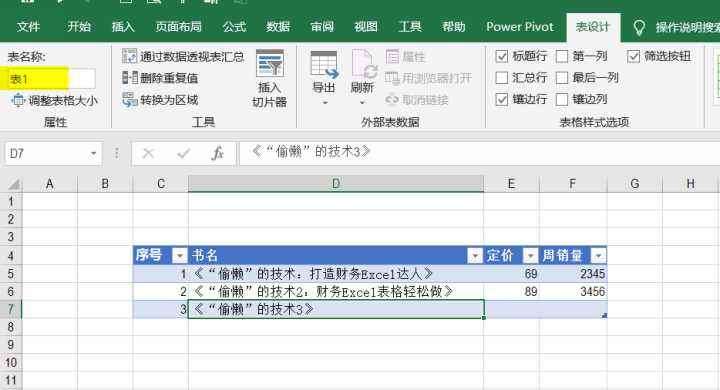Click the formula bar cancel X icon
The height and width of the screenshot is (390, 720).
pos(148,153)
